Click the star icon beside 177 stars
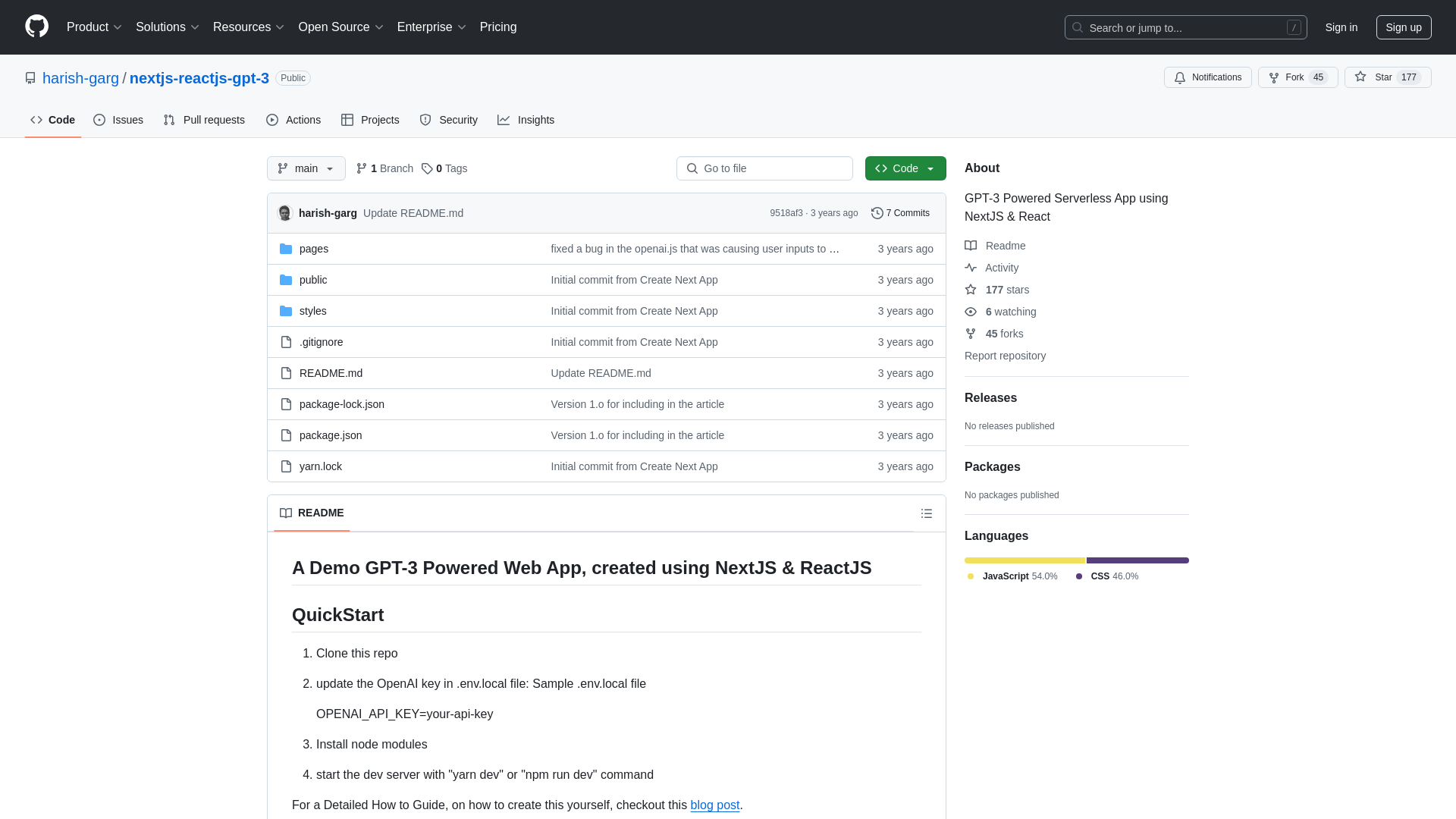The image size is (1456, 819). [971, 290]
